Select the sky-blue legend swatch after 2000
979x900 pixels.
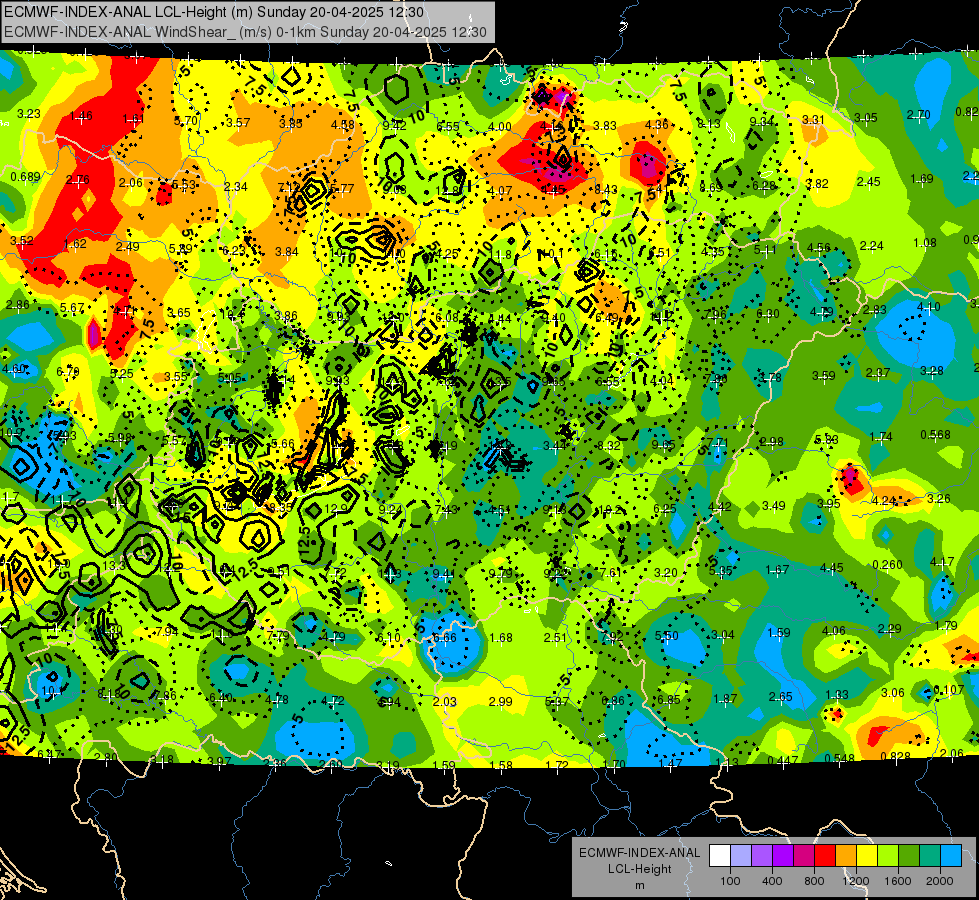(x=951, y=856)
